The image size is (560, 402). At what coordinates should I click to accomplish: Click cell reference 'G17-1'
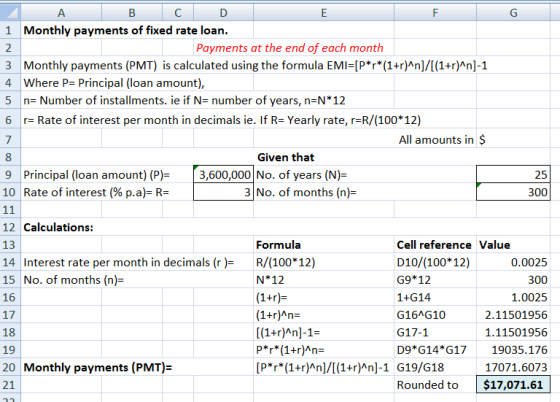coord(412,332)
